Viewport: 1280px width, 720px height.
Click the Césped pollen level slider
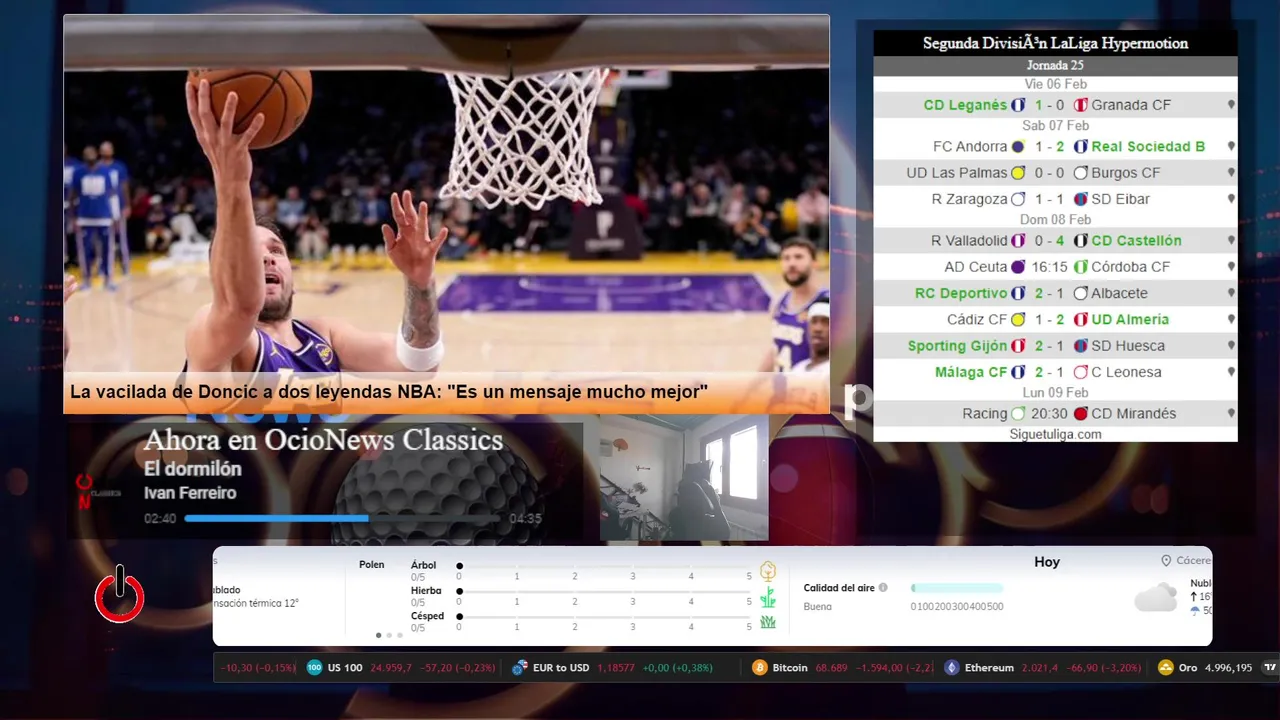(604, 617)
